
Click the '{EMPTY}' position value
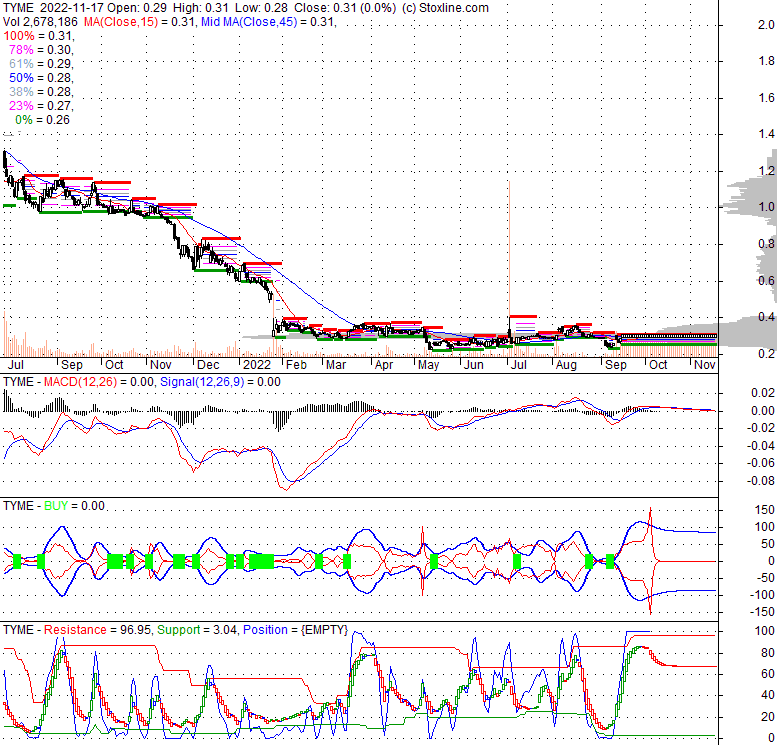pyautogui.click(x=324, y=630)
